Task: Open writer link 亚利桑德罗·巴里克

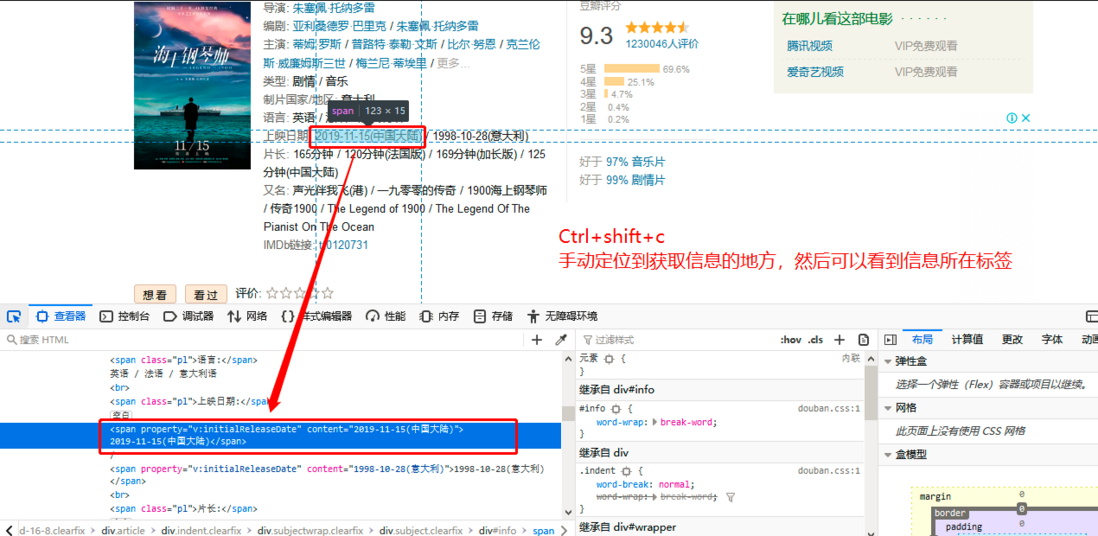Action: pyautogui.click(x=341, y=26)
